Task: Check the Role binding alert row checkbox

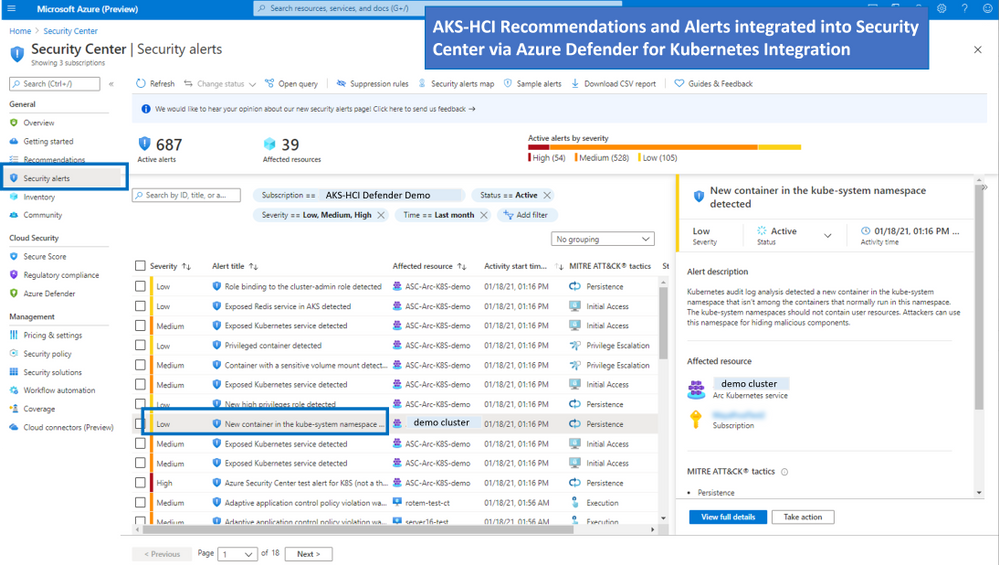Action: 140,287
